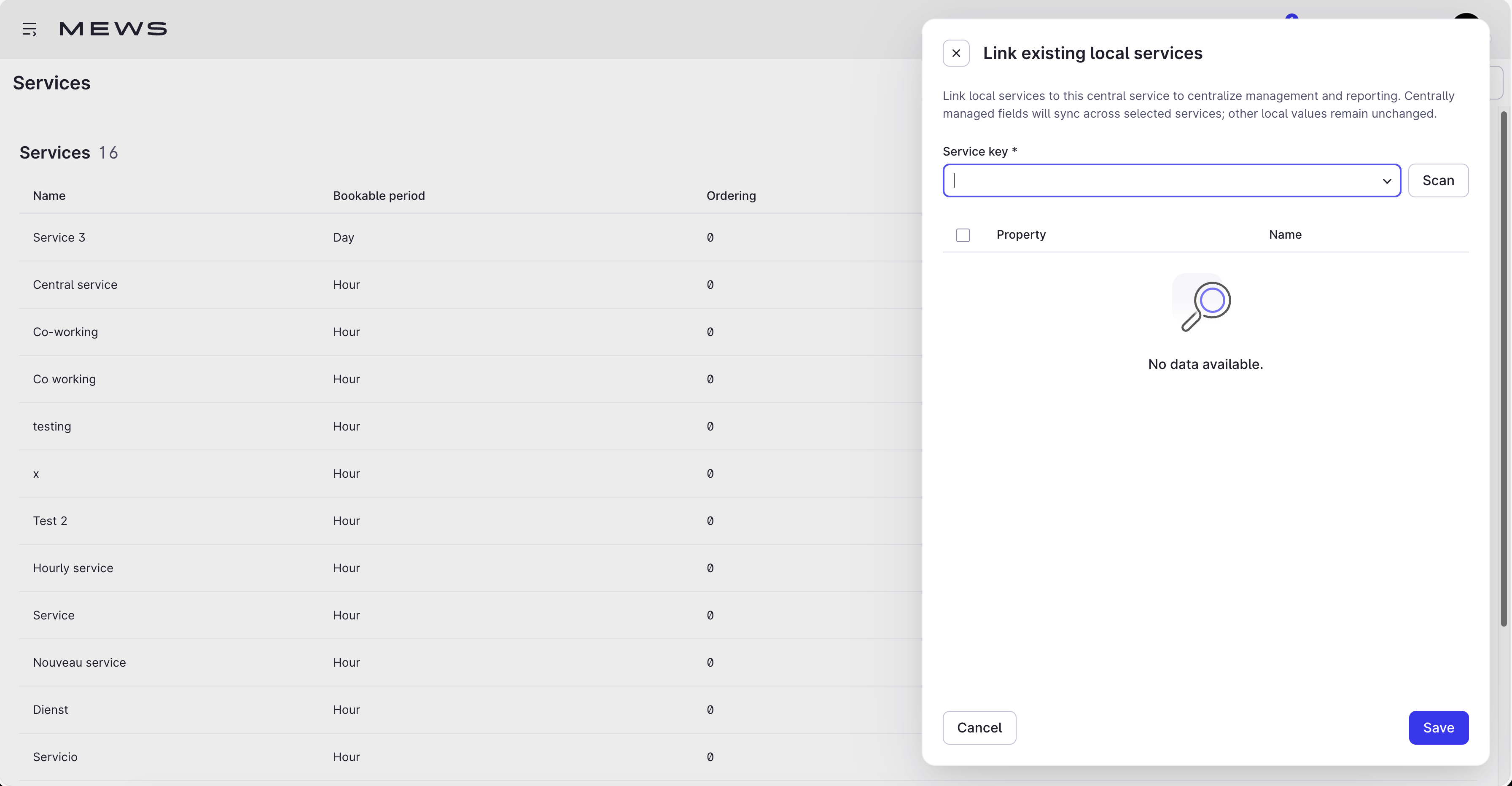
Task: Click the No data available message
Action: click(x=1205, y=364)
